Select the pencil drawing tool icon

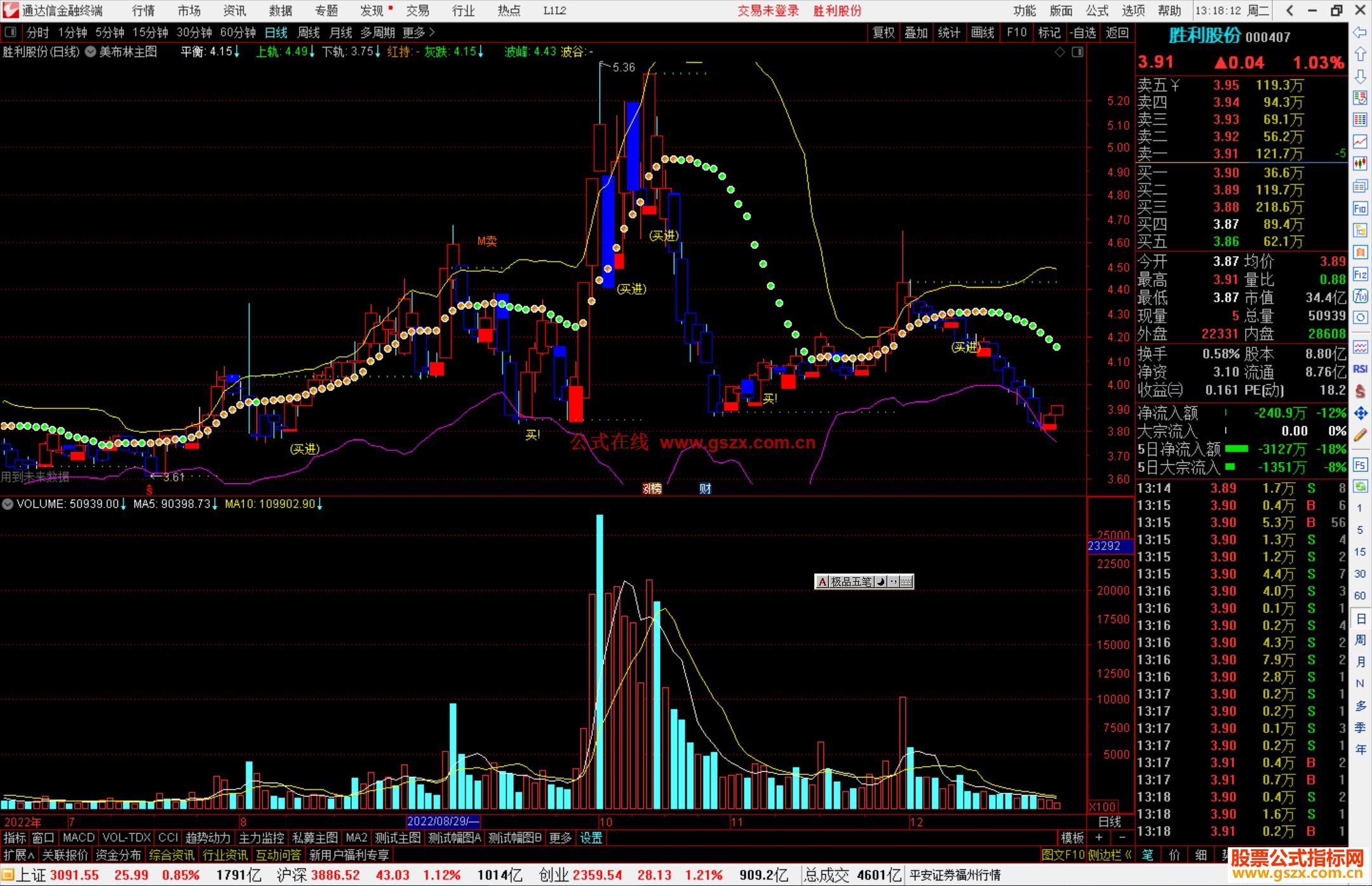tap(1360, 435)
